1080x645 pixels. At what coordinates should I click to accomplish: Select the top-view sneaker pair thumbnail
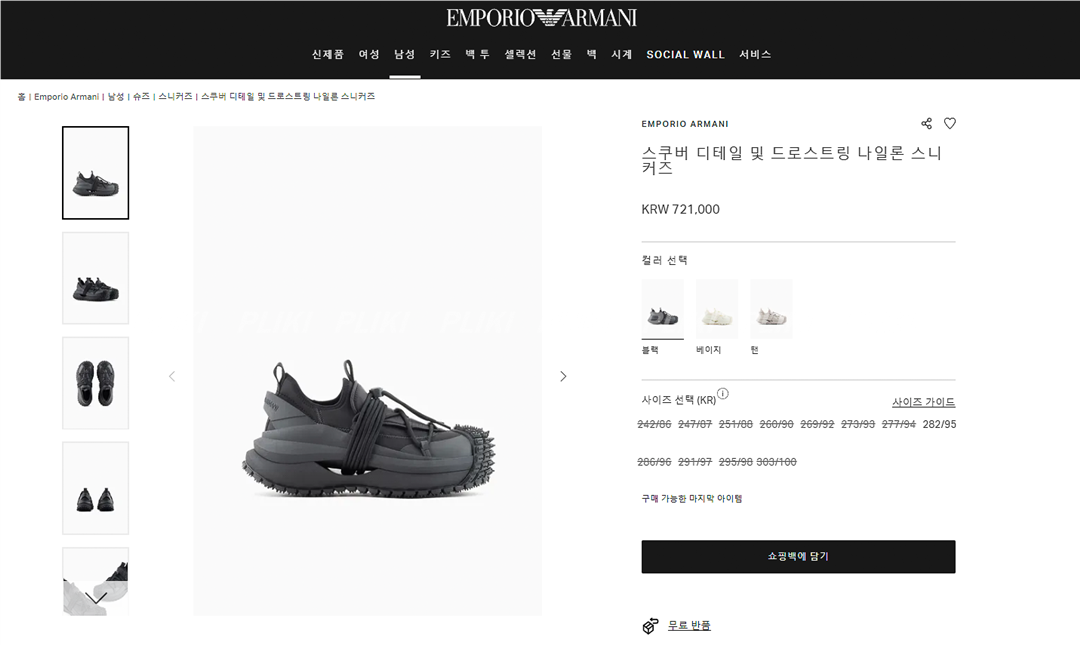(x=96, y=383)
